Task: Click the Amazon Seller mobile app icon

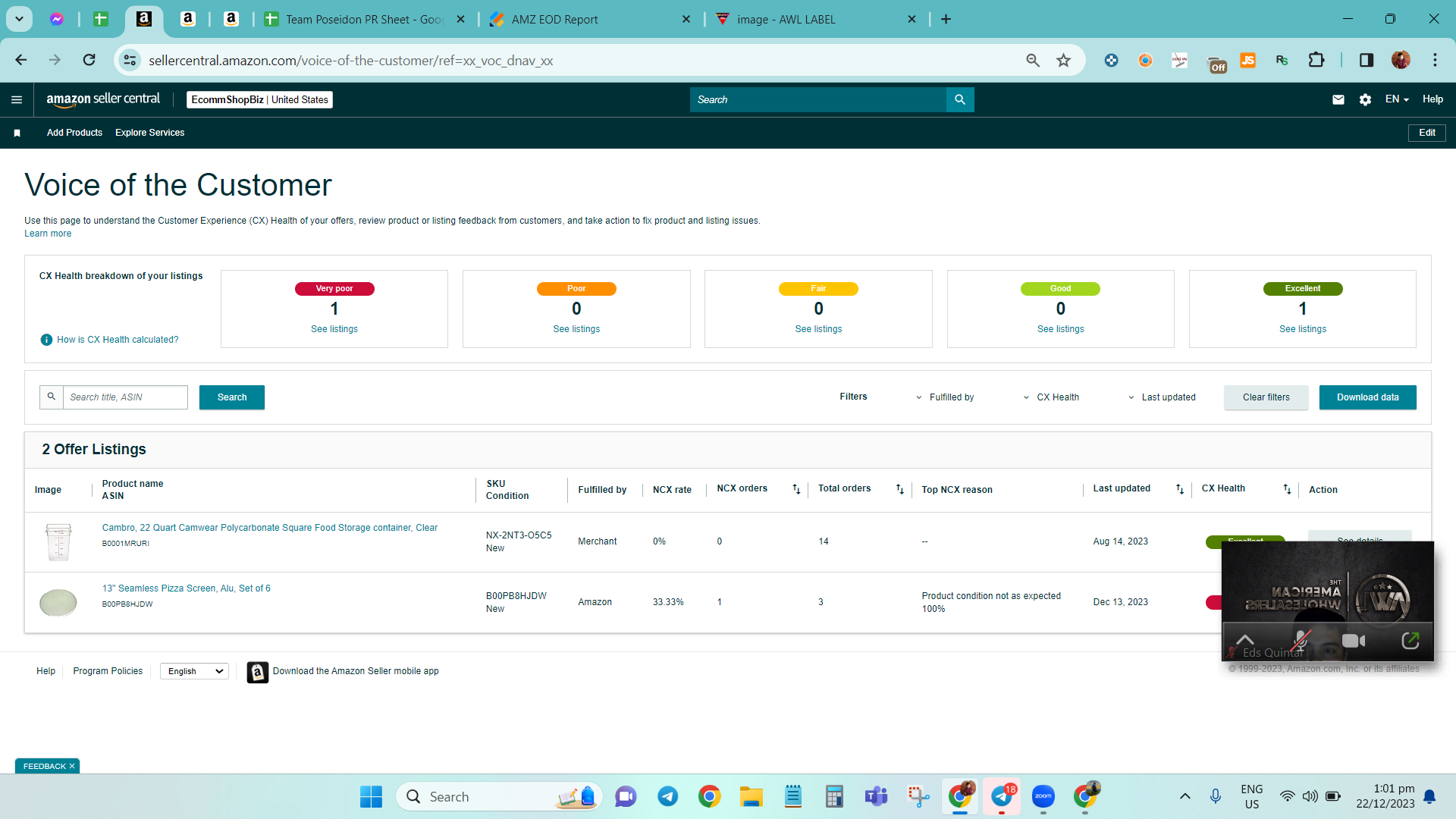Action: coord(258,672)
